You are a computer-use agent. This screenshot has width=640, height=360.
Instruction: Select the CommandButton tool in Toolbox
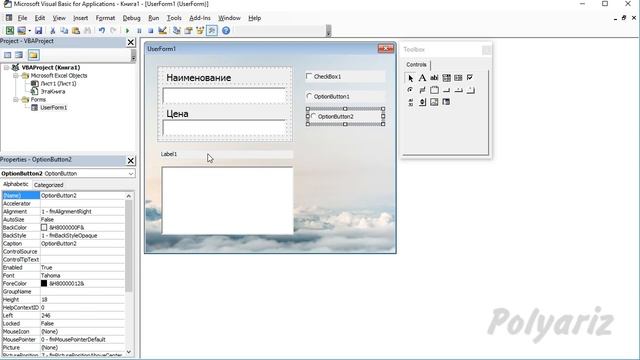coord(446,90)
